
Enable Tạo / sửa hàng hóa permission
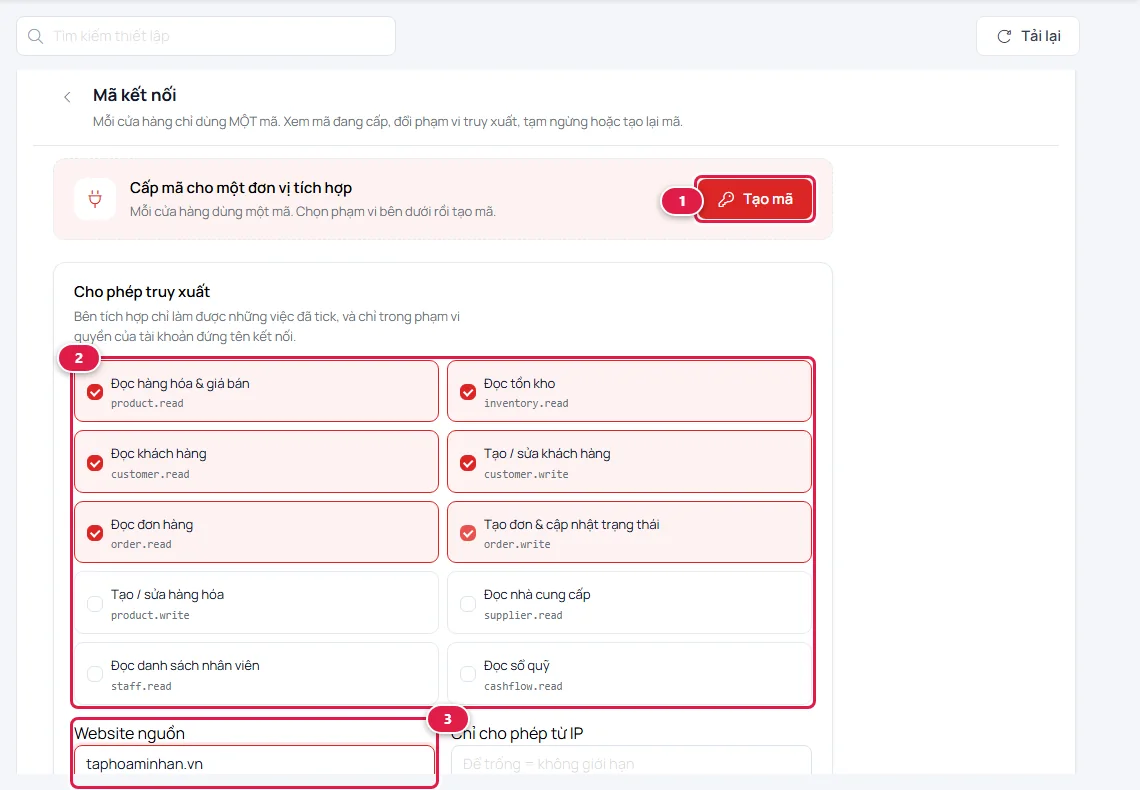tap(95, 604)
